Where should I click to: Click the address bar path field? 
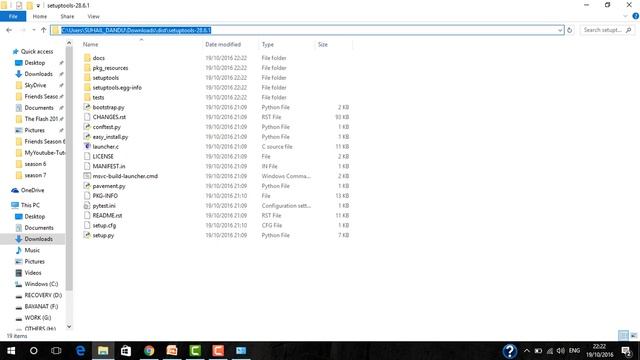point(307,30)
